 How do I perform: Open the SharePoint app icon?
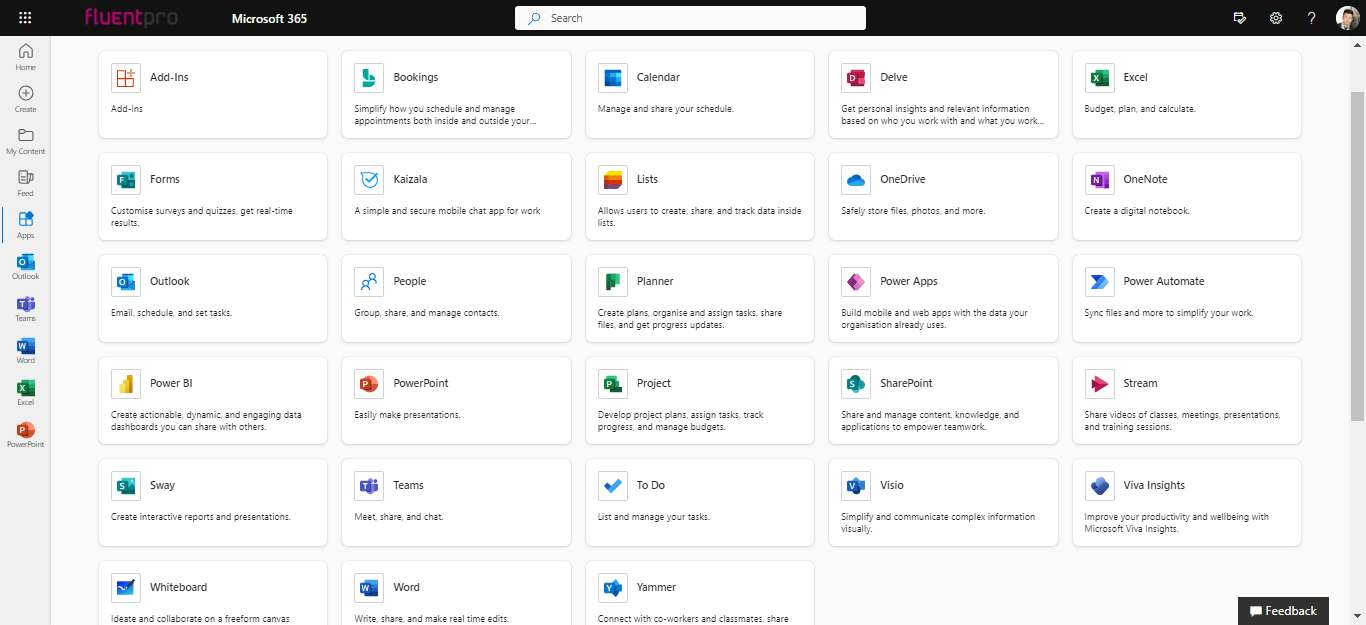(855, 384)
